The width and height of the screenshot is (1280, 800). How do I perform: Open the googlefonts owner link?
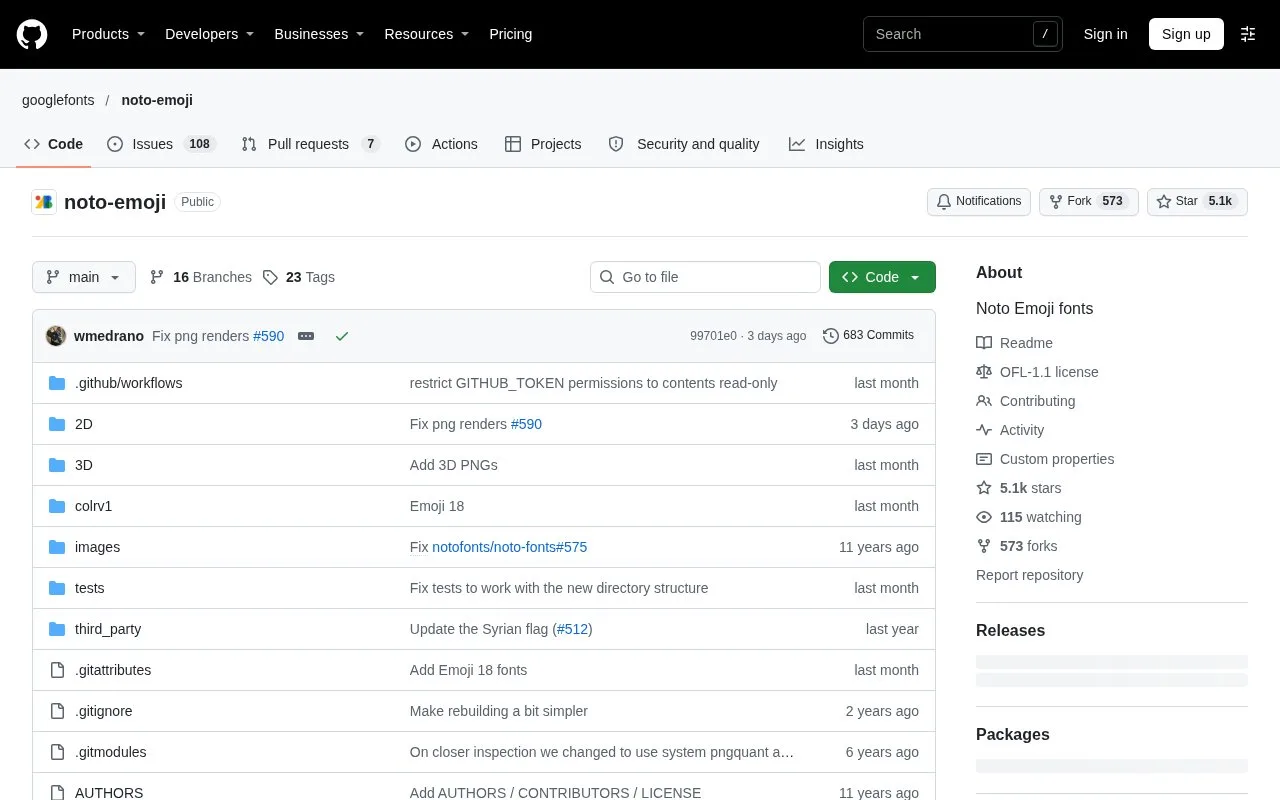coord(58,100)
